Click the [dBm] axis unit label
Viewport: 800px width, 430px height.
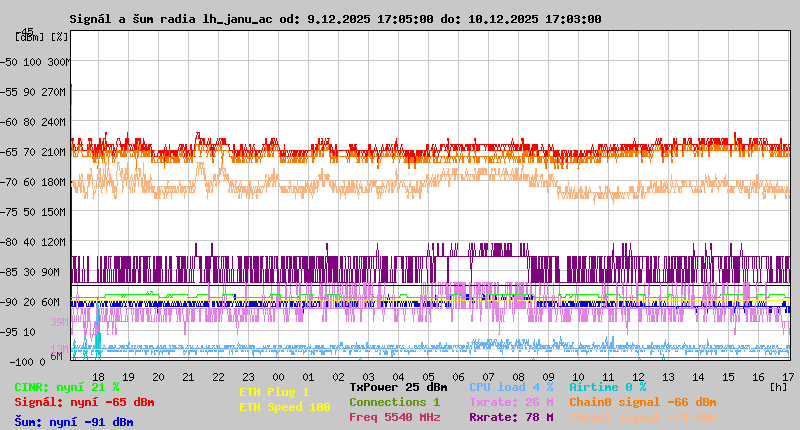point(30,37)
